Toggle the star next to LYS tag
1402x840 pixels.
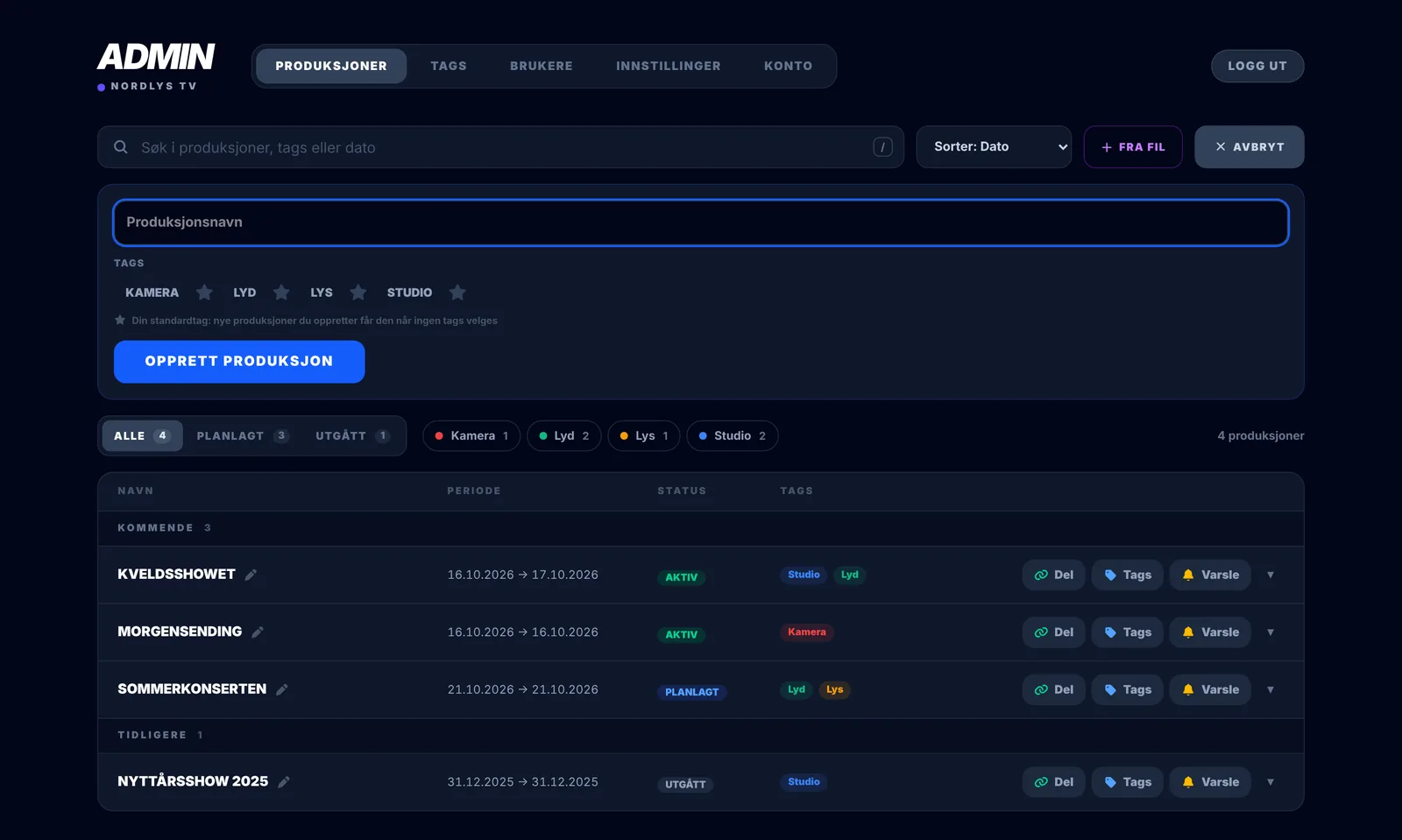tap(358, 293)
